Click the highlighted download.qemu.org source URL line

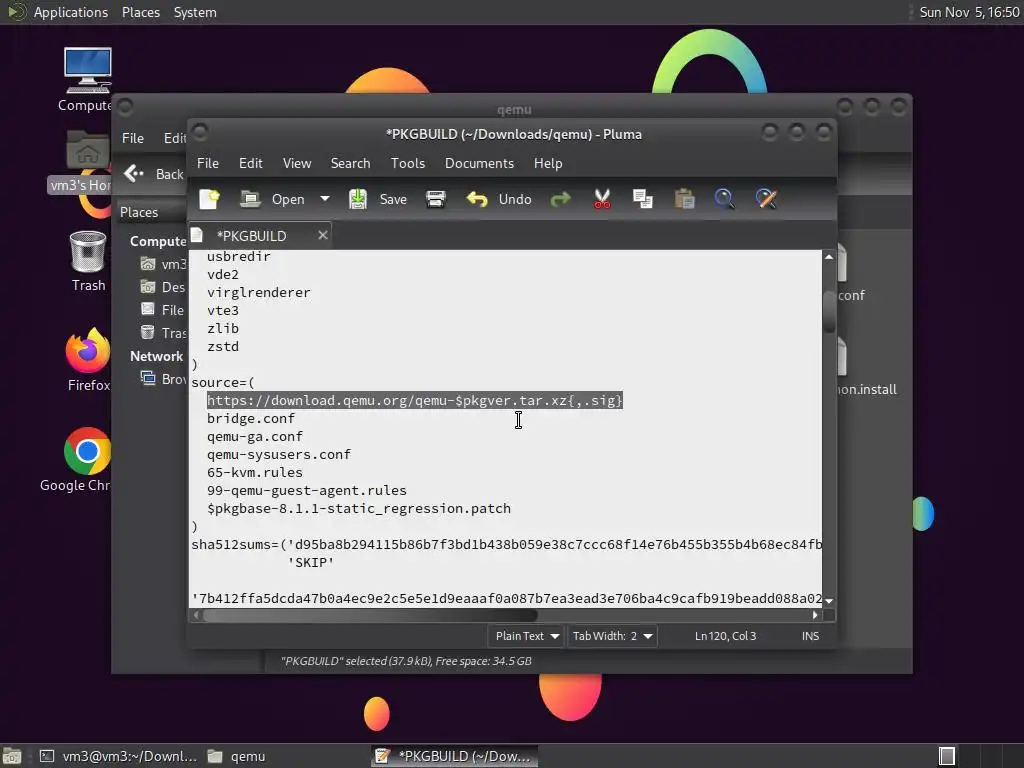point(415,400)
